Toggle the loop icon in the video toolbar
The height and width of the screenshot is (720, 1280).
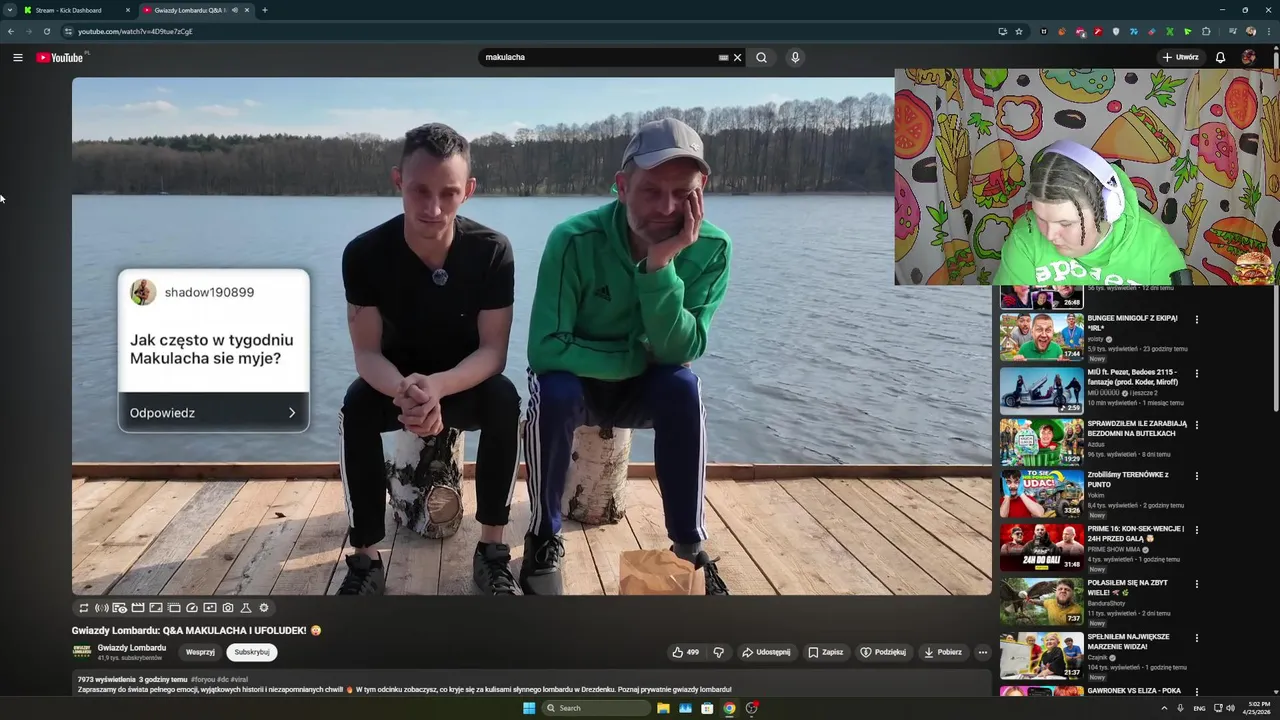coord(84,608)
